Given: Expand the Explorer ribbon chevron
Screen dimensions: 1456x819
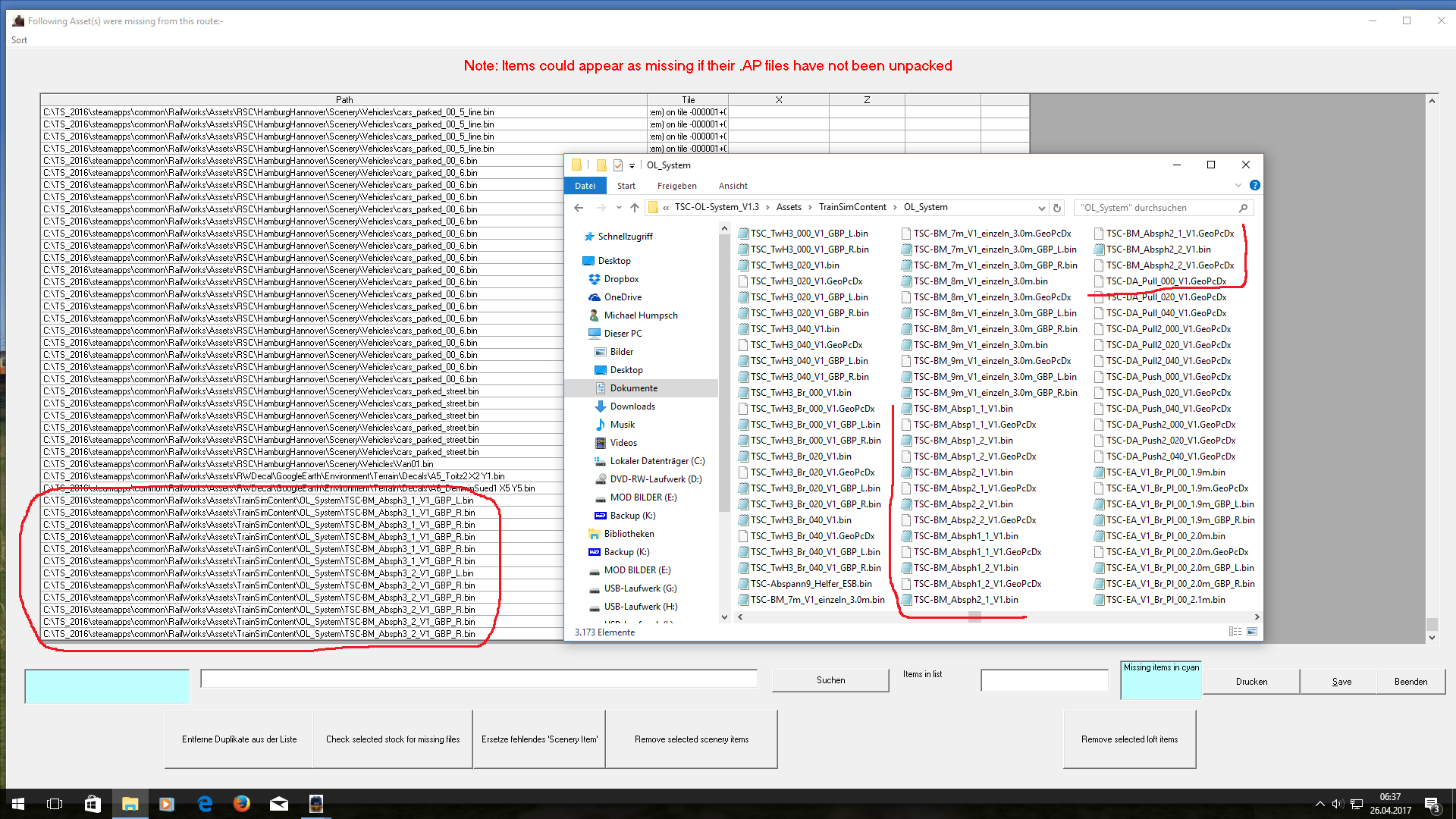Looking at the screenshot, I should click(1238, 185).
